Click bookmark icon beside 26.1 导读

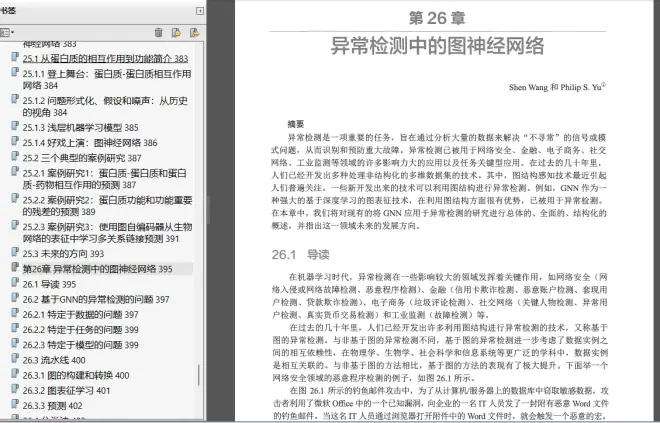(x=15, y=284)
